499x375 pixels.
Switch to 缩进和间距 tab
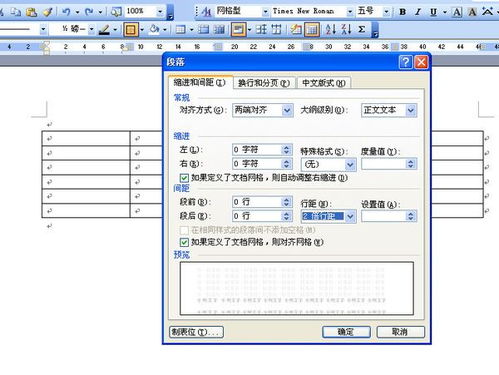coord(199,82)
